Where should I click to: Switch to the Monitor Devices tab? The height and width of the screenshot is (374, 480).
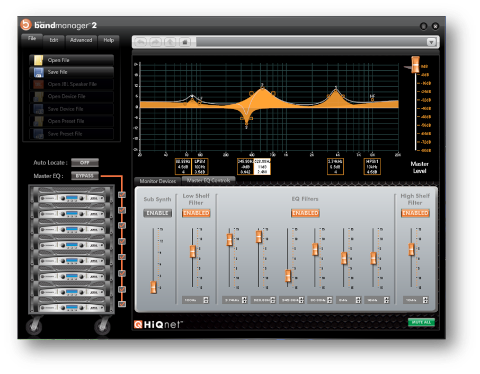click(x=158, y=181)
